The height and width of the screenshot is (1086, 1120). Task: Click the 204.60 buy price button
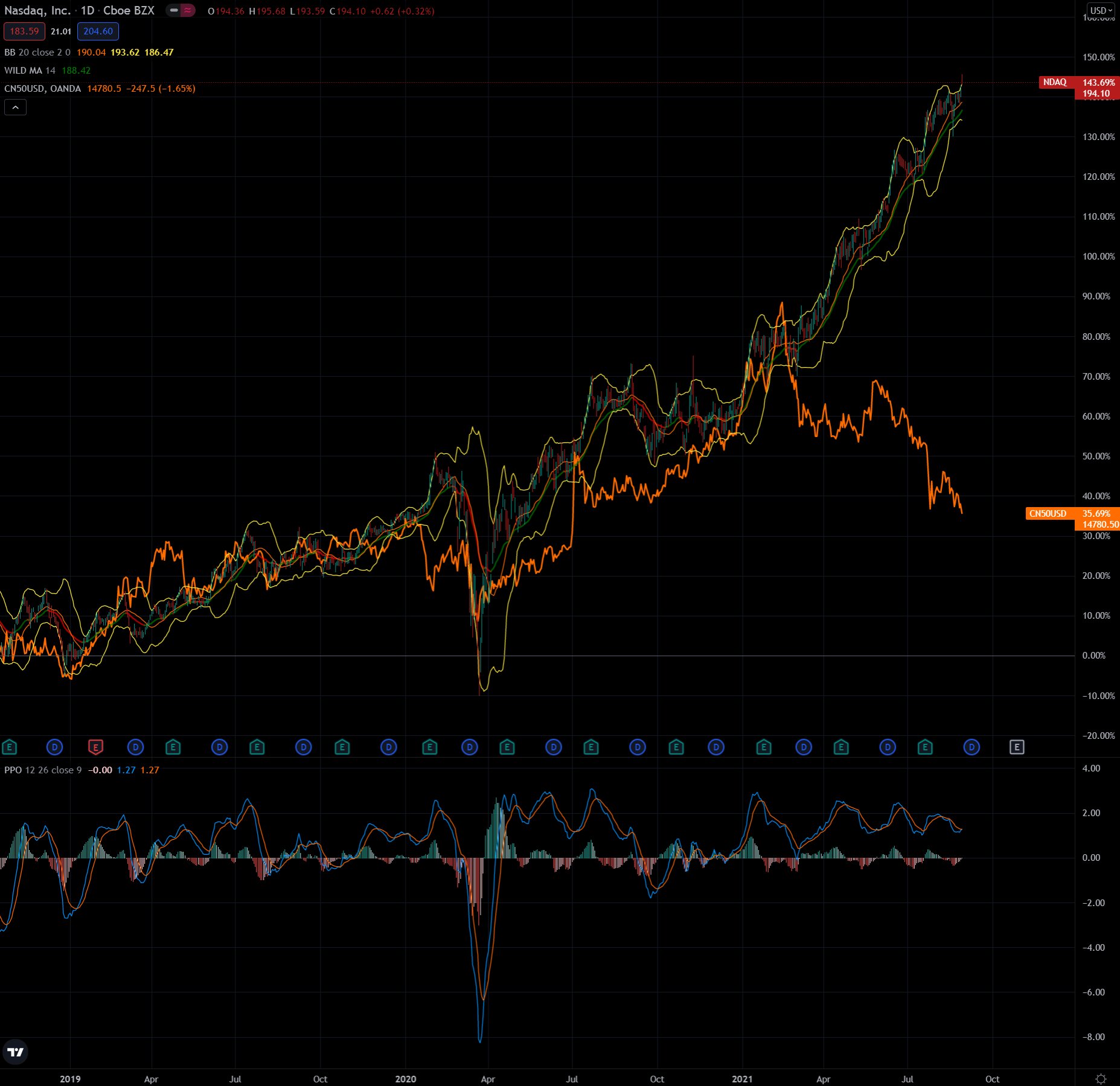tap(98, 31)
